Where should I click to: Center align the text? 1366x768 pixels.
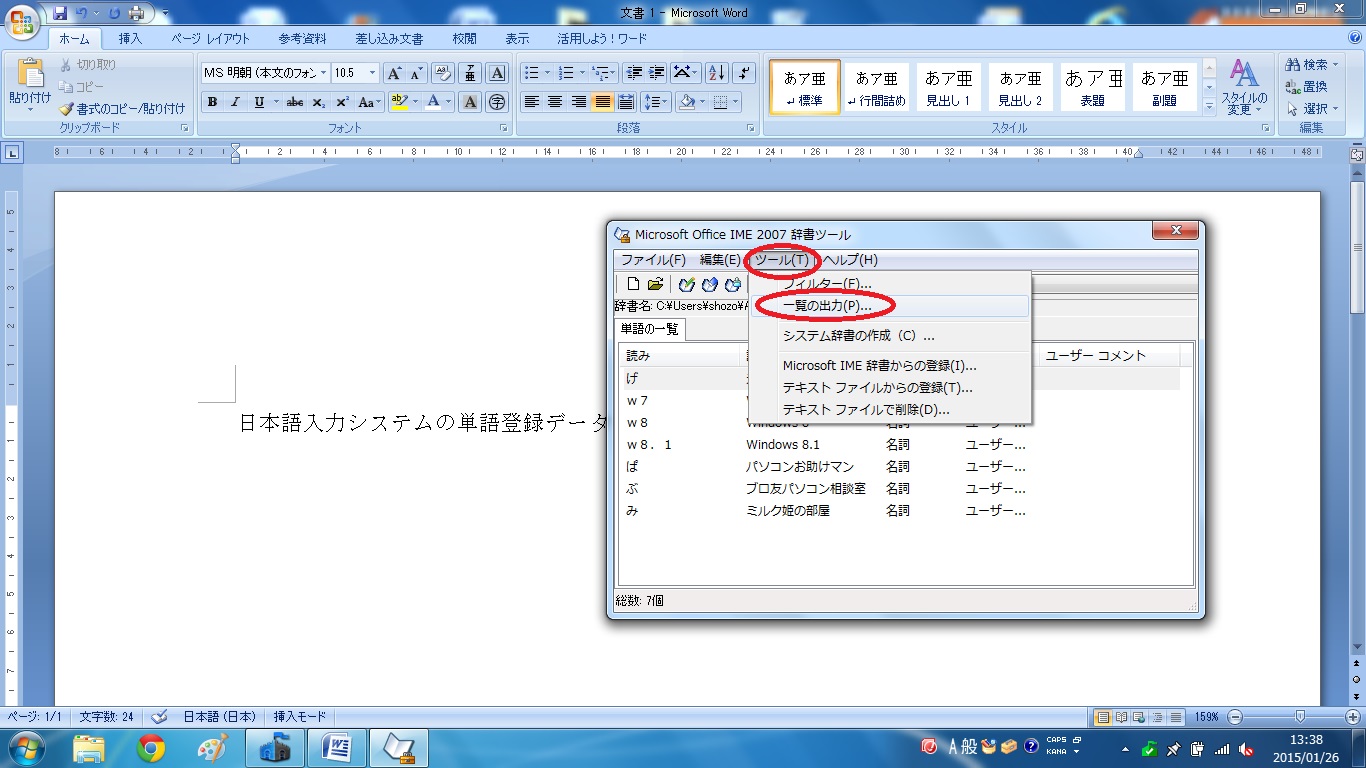(x=555, y=102)
